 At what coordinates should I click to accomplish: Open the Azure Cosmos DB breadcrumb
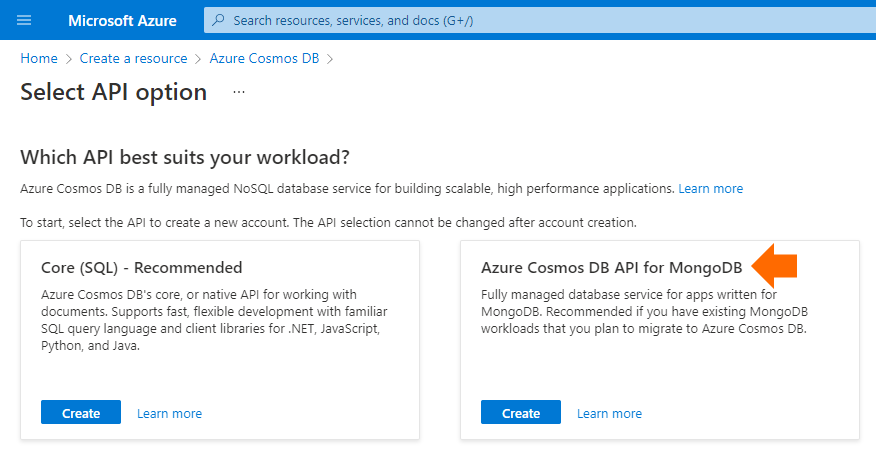coord(264,58)
